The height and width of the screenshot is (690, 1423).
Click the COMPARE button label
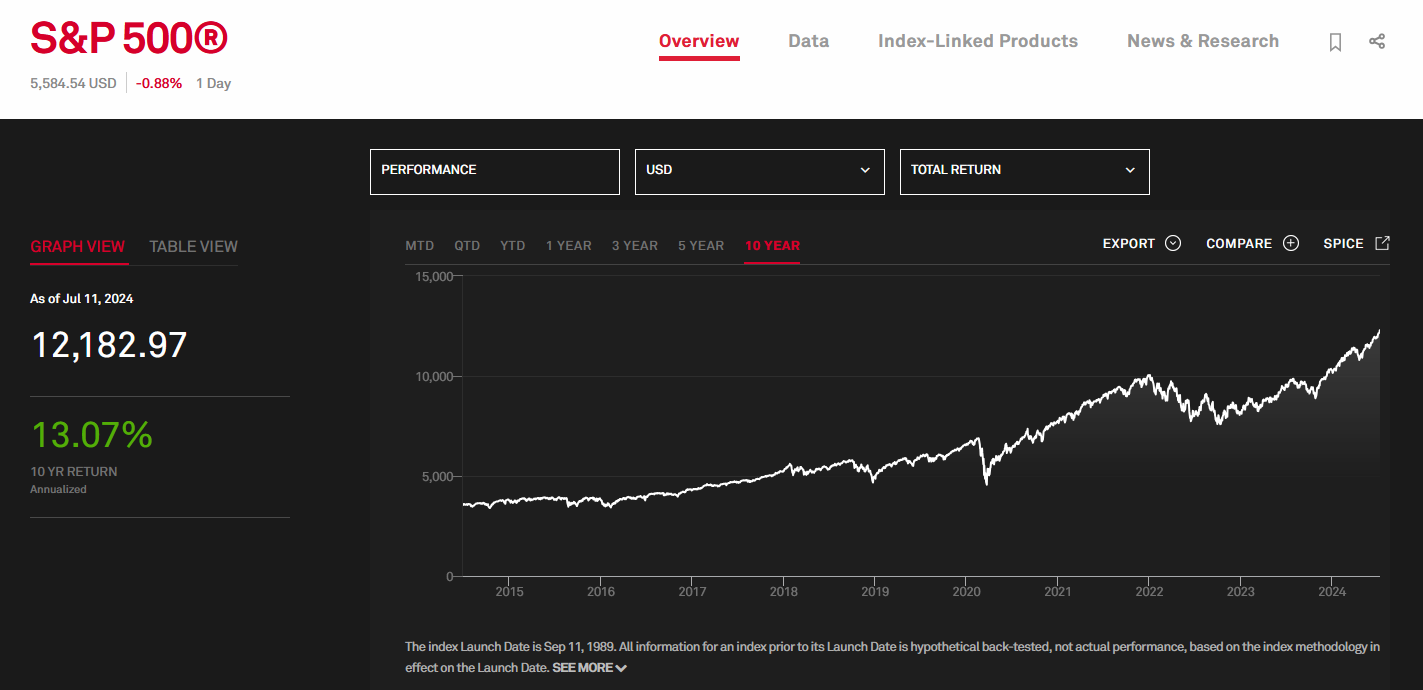coord(1239,243)
